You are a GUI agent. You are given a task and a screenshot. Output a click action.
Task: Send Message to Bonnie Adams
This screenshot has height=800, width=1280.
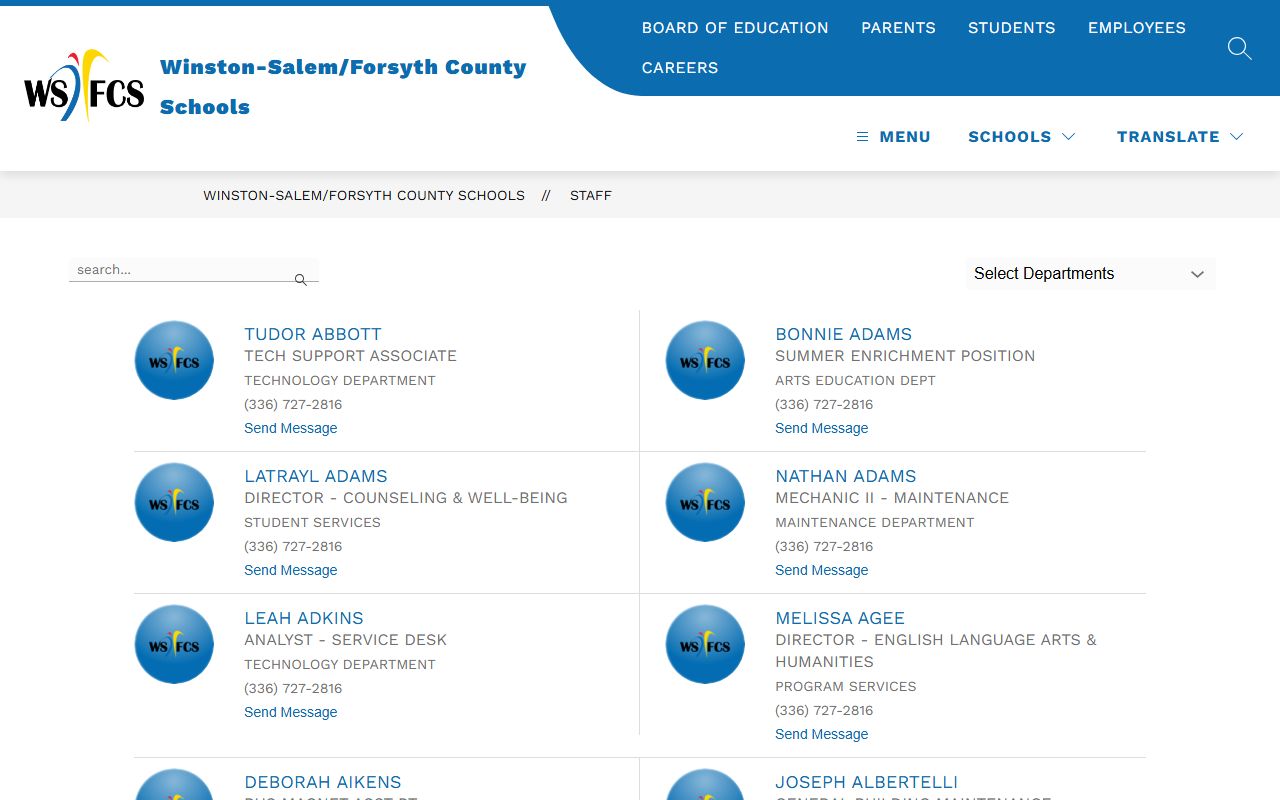point(822,428)
